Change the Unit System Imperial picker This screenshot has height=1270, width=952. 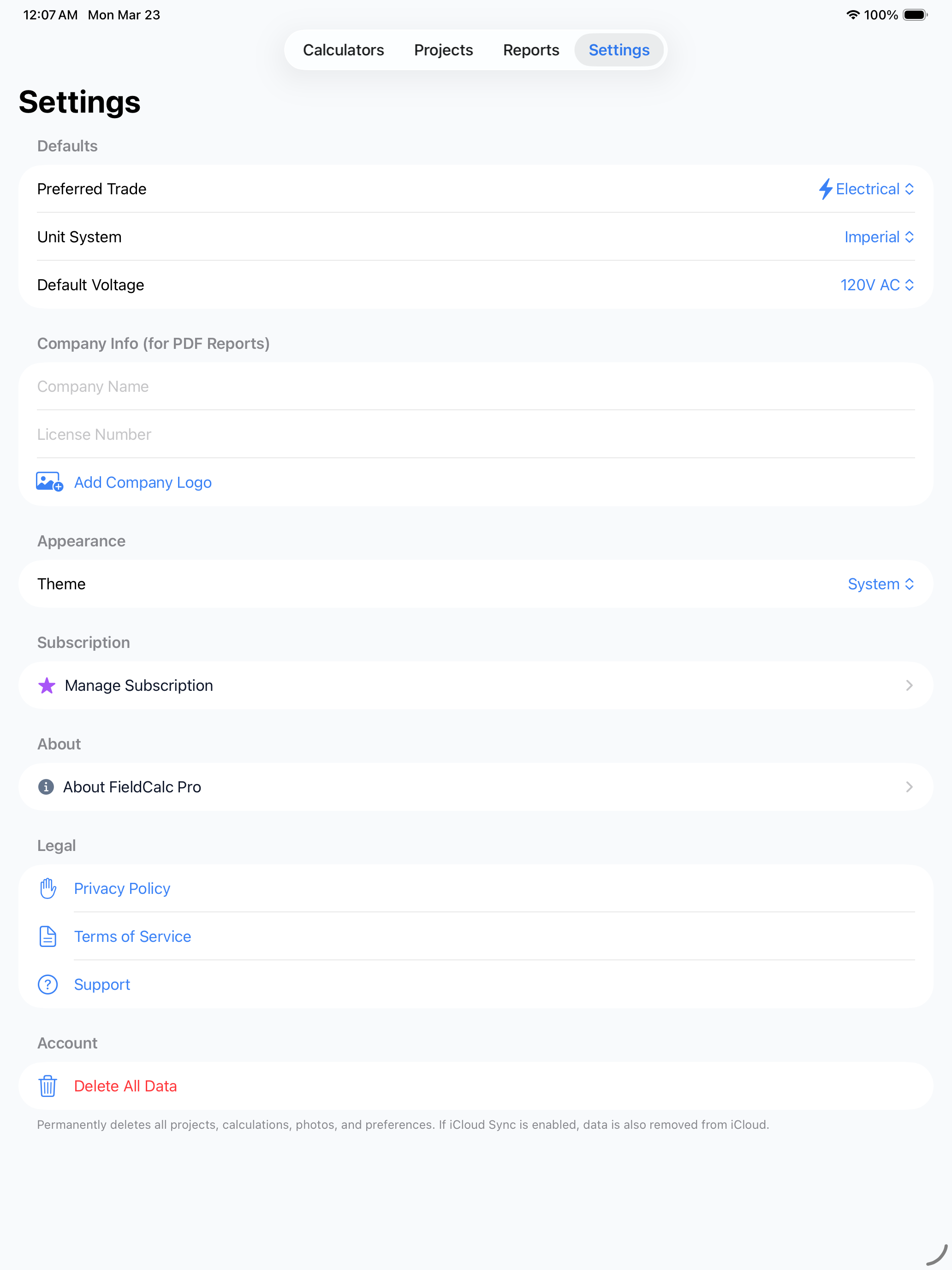[880, 237]
